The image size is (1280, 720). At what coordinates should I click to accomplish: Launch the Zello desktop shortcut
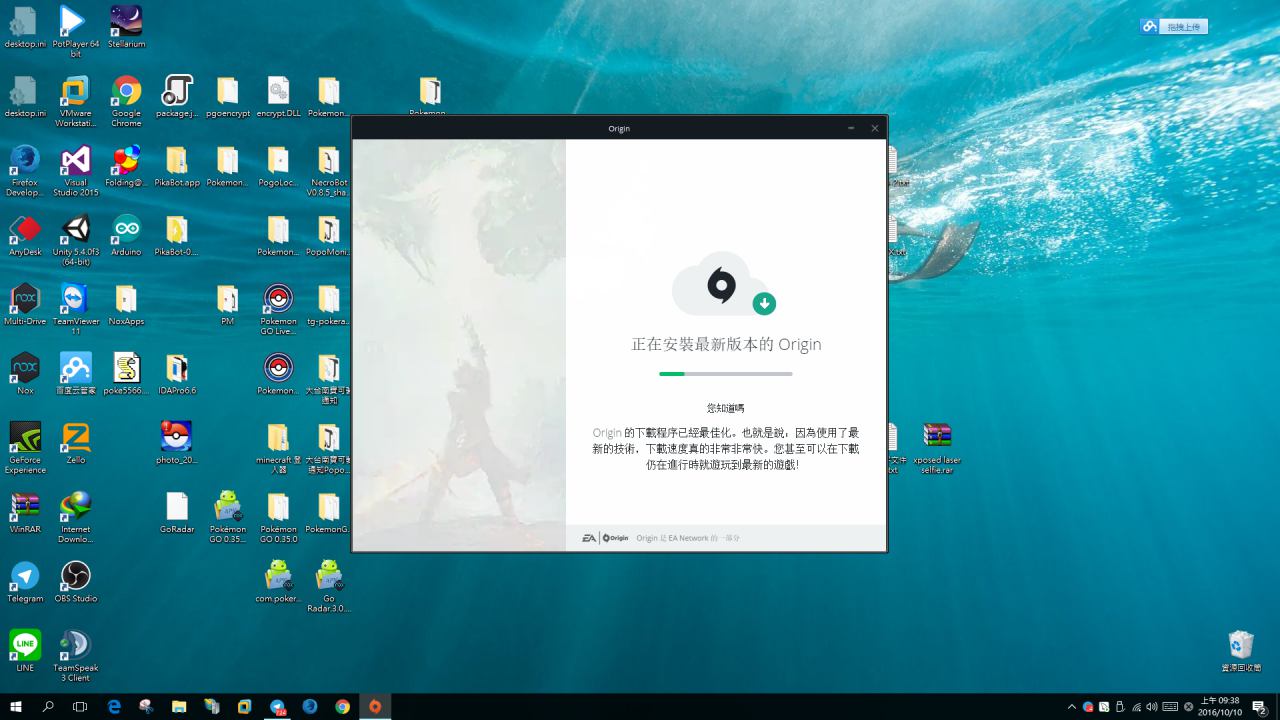(76, 442)
